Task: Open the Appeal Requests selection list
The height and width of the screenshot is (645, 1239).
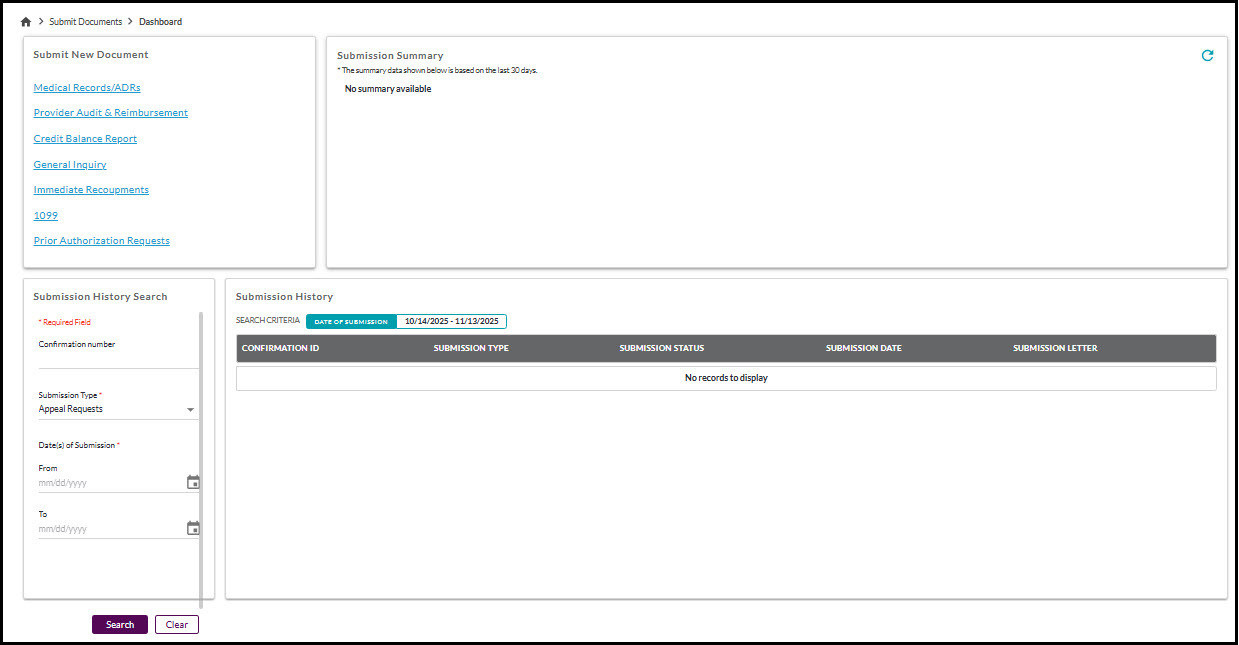Action: (110, 409)
